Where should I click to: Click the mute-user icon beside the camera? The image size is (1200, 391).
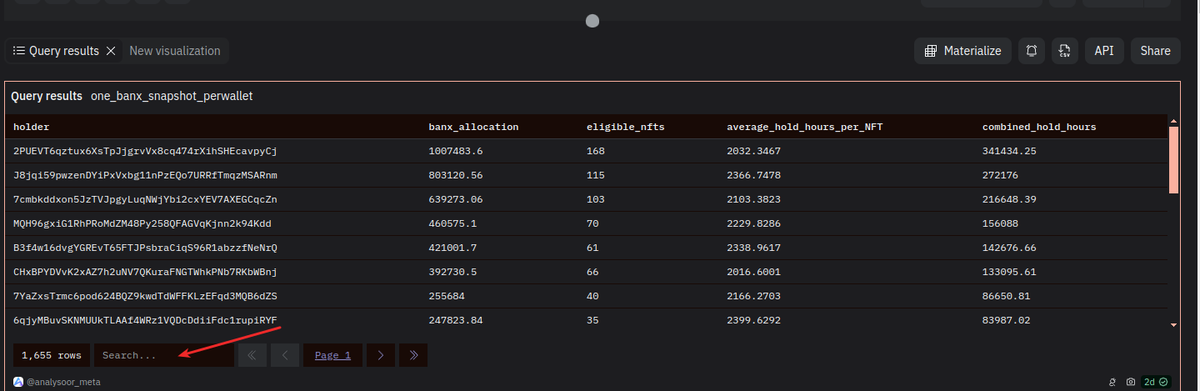(x=1111, y=382)
